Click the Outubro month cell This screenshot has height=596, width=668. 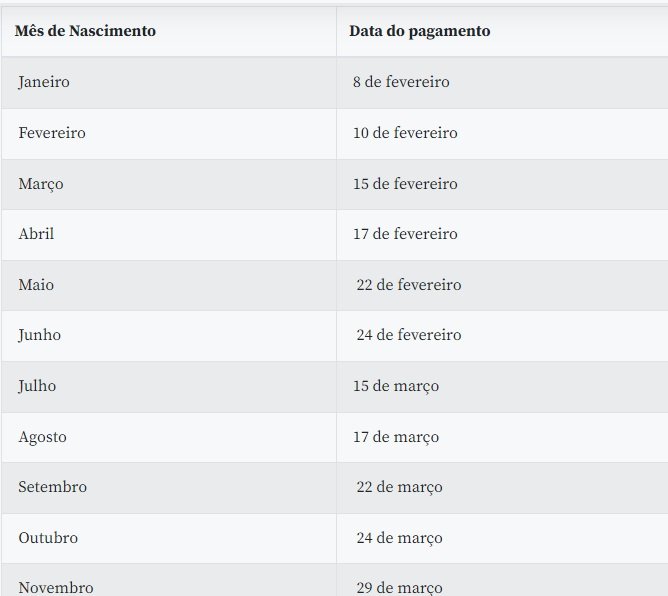(x=48, y=538)
